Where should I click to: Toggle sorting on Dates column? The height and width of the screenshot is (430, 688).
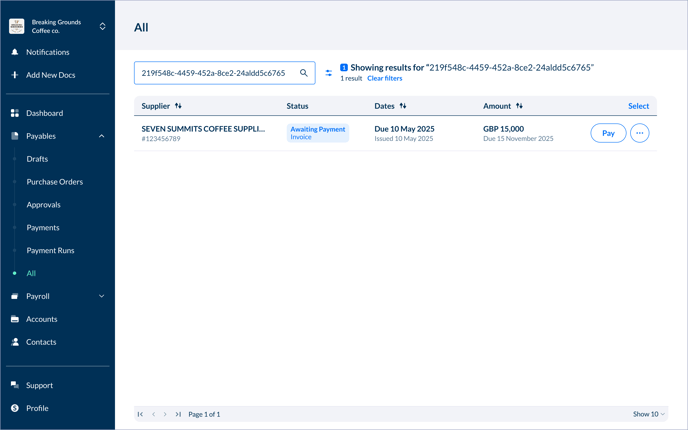(403, 106)
